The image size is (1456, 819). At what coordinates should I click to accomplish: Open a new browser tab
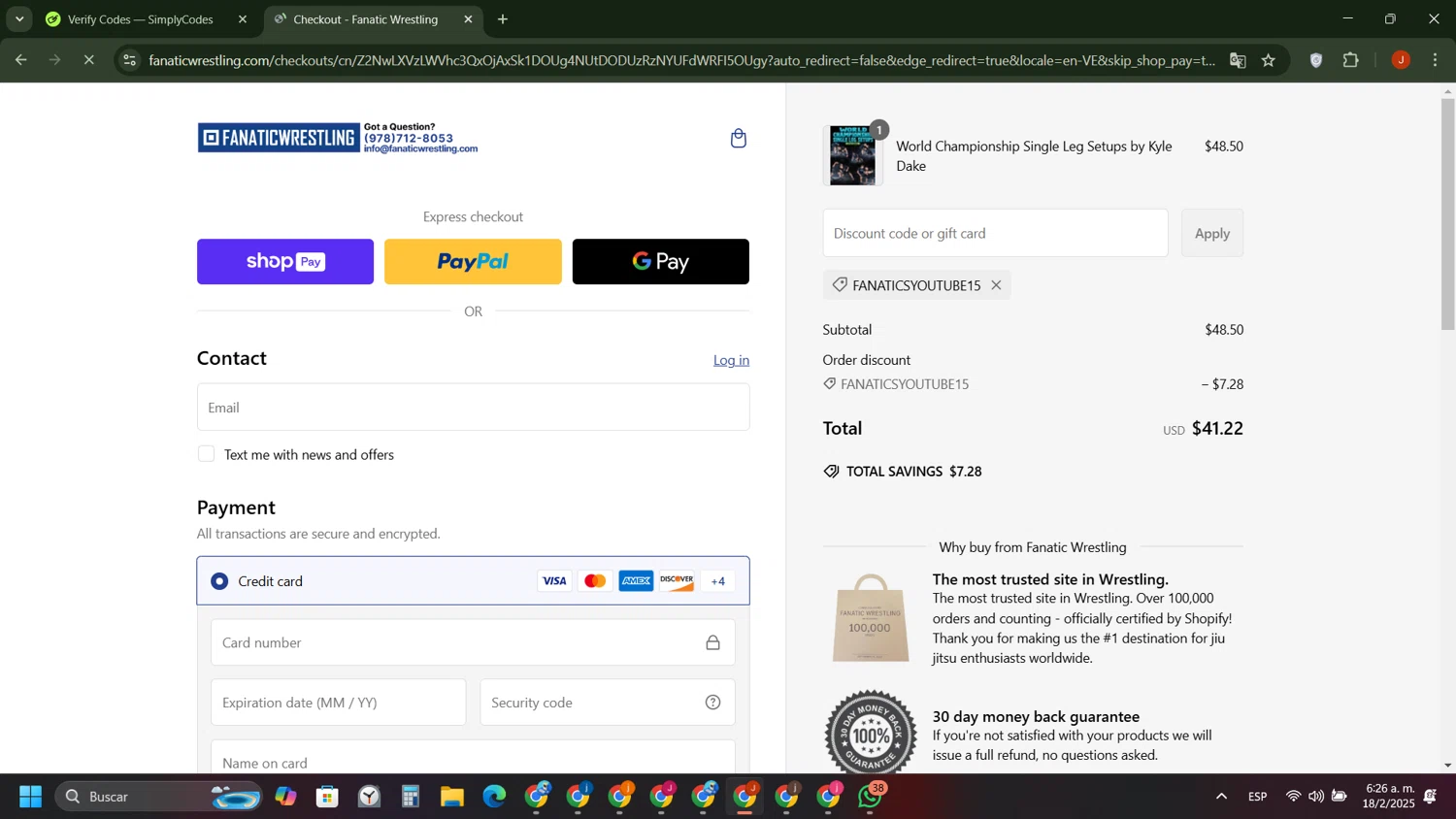(503, 19)
